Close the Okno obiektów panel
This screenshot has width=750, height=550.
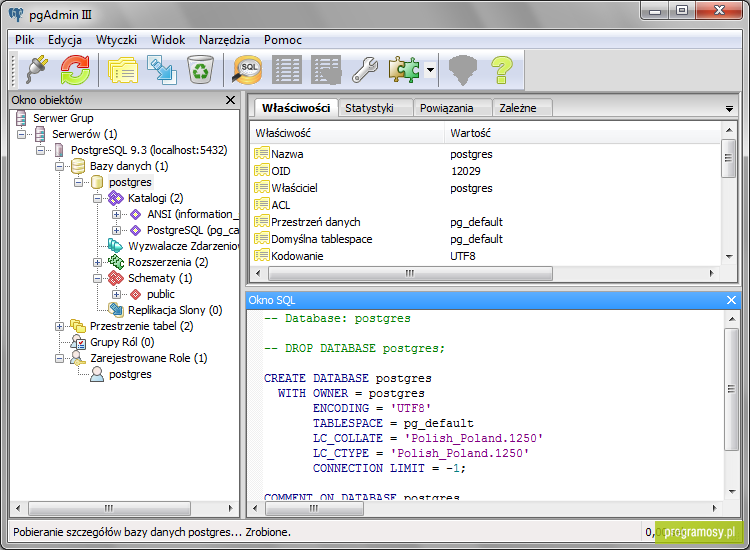[x=230, y=100]
